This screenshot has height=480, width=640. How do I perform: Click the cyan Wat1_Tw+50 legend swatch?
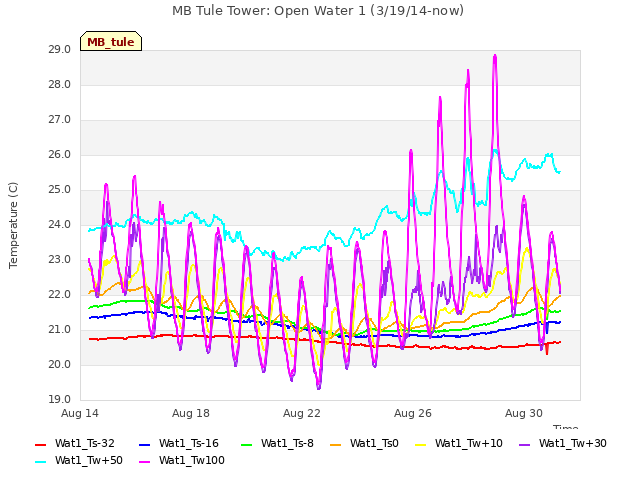(41, 462)
